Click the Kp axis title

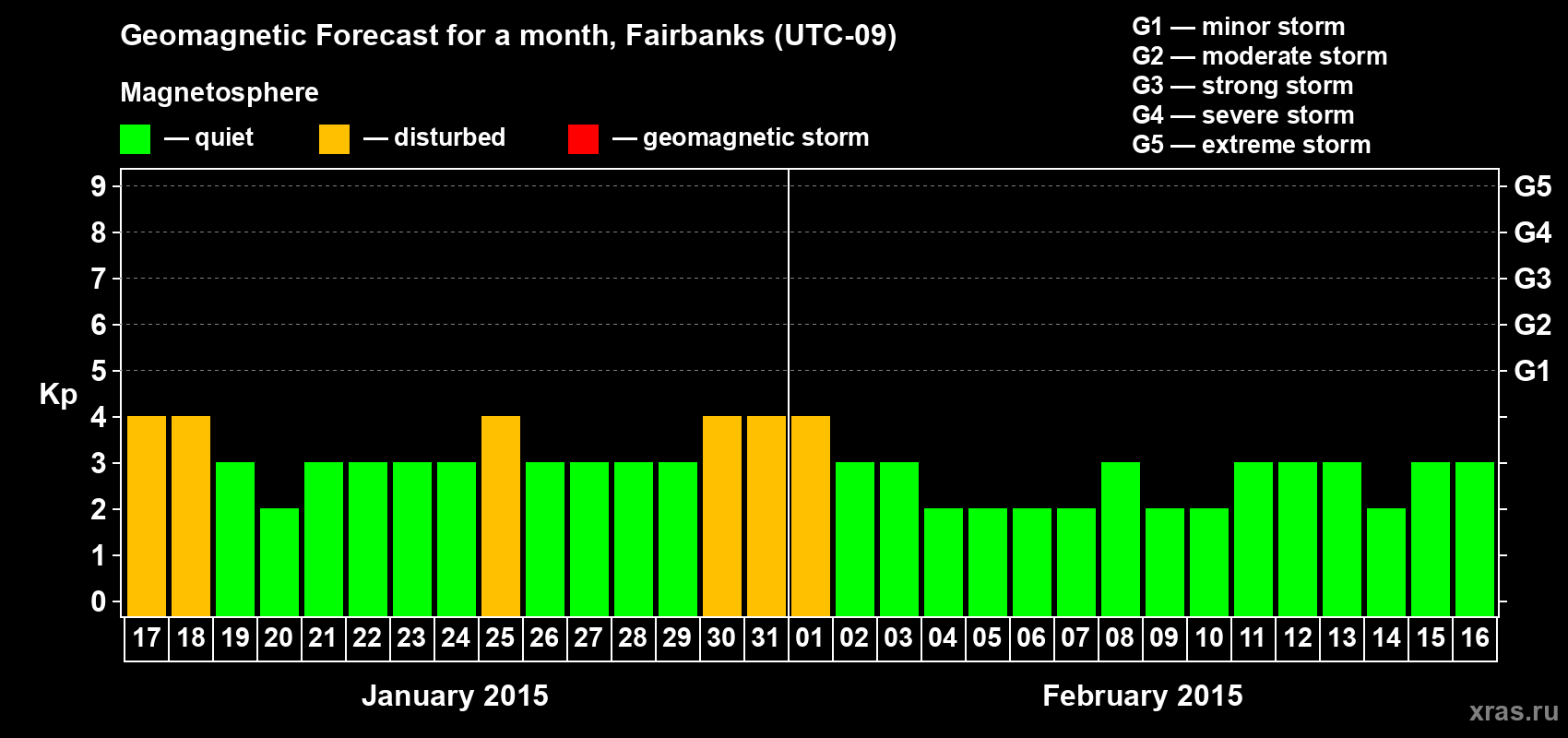(58, 395)
